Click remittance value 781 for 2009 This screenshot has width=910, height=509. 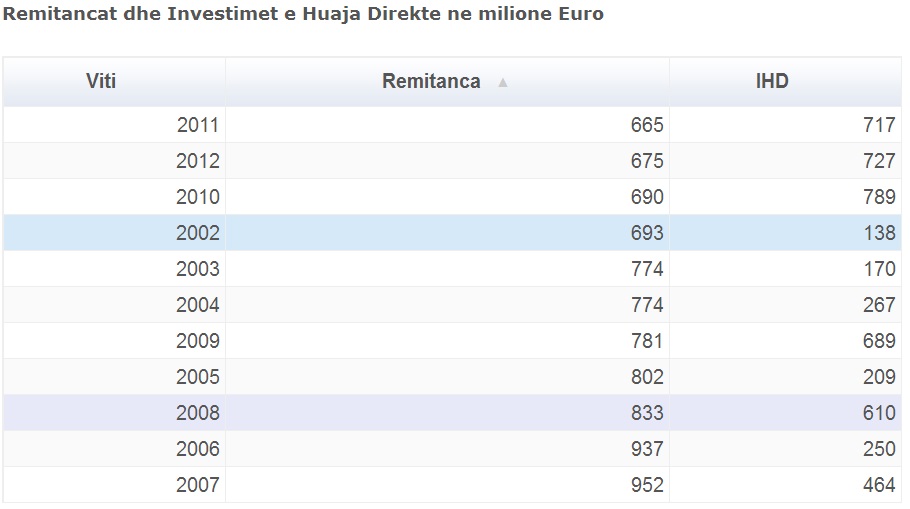(647, 341)
